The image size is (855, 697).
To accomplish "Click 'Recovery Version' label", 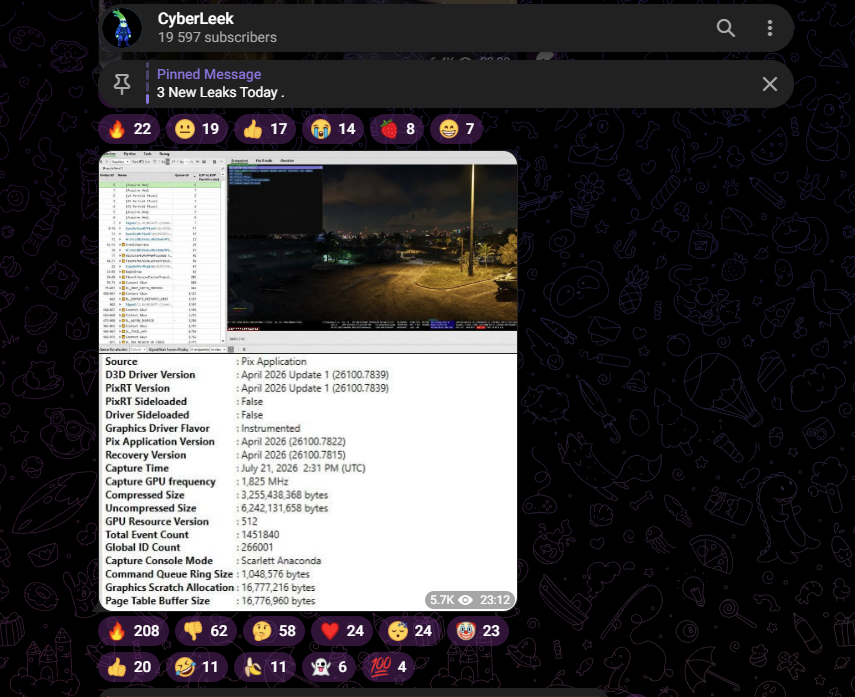I will (x=146, y=455).
